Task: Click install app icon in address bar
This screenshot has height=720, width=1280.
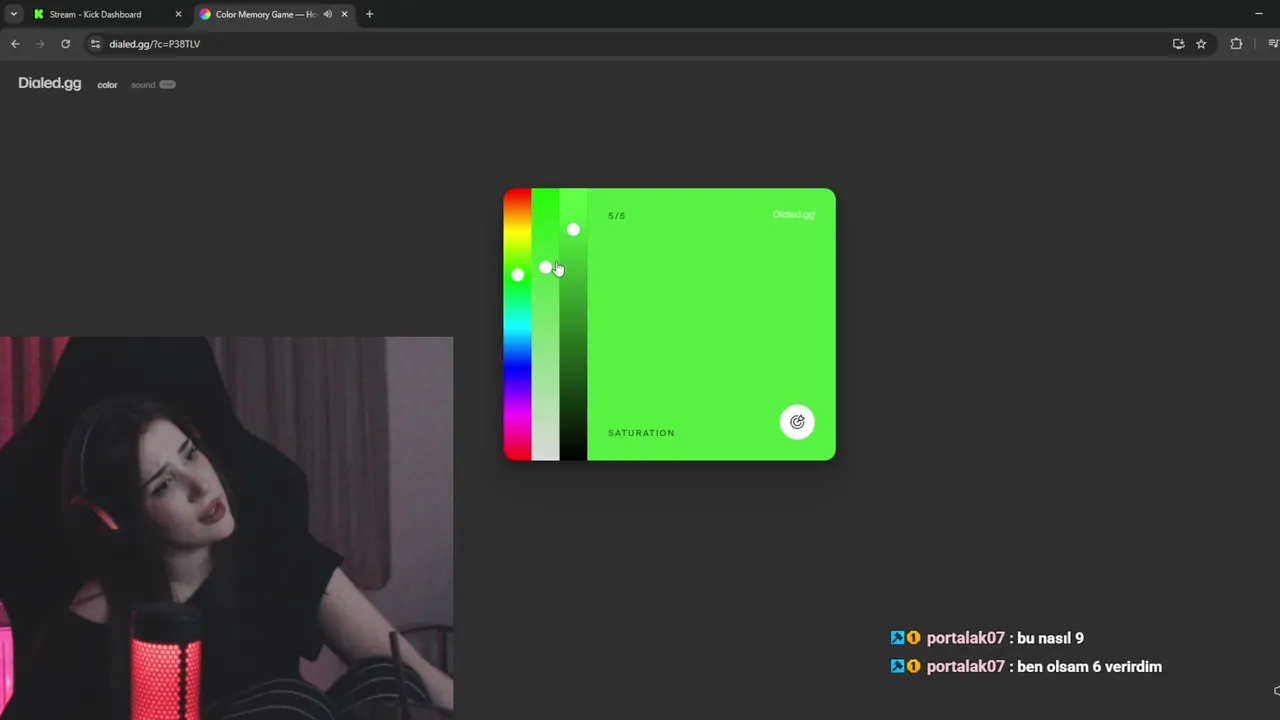Action: [1178, 44]
